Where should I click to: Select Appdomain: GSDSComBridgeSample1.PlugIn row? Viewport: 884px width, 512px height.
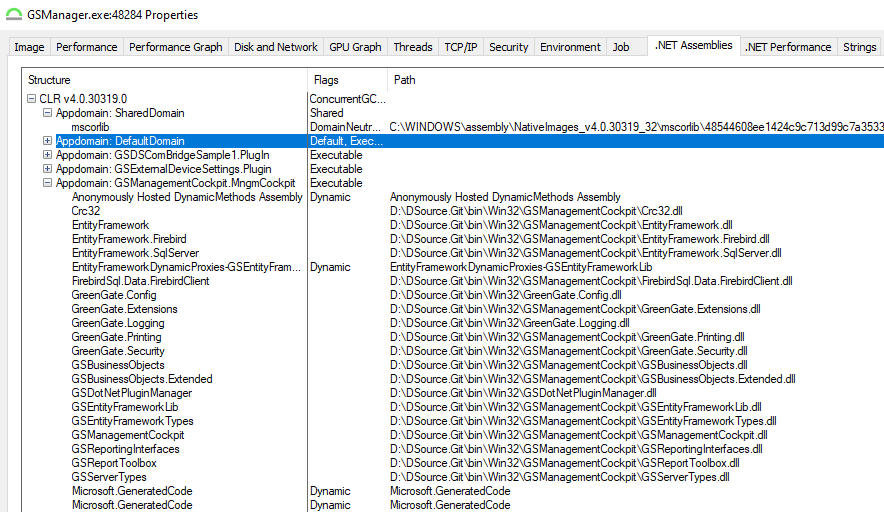click(162, 155)
